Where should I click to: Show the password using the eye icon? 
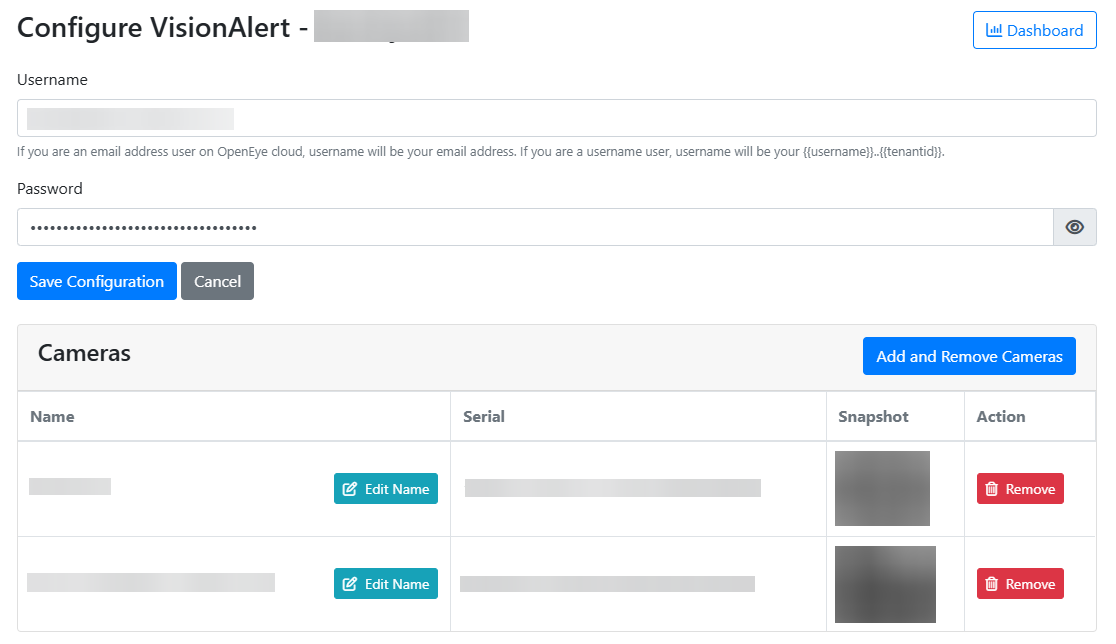[x=1075, y=227]
